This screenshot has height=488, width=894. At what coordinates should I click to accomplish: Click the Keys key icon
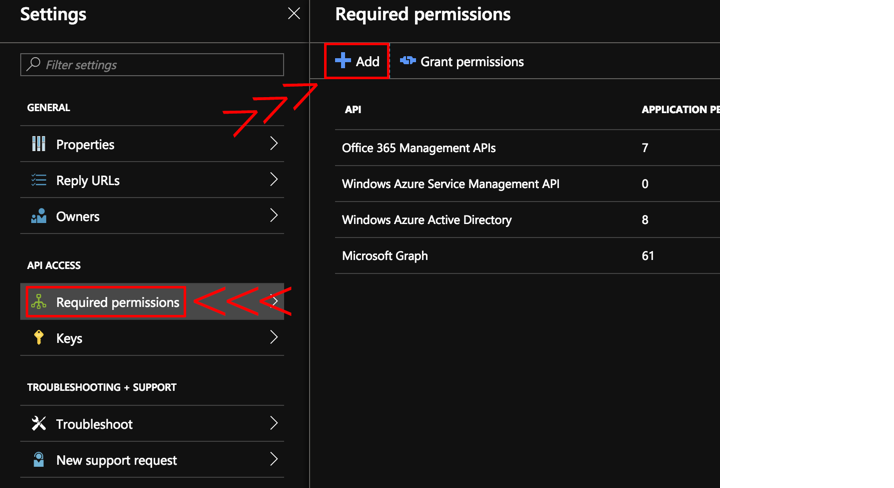[39, 337]
